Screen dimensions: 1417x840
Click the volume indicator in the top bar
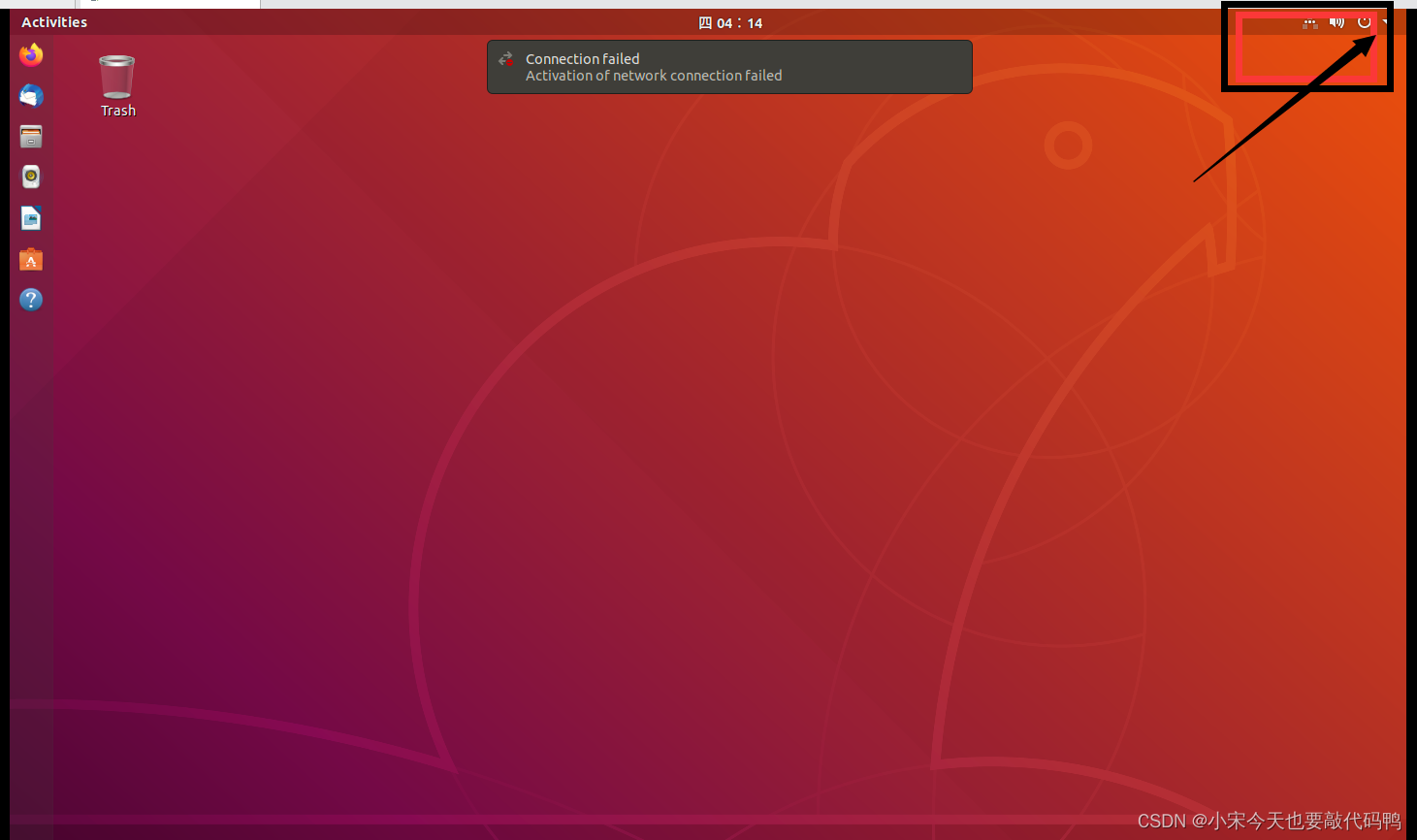click(x=1336, y=22)
